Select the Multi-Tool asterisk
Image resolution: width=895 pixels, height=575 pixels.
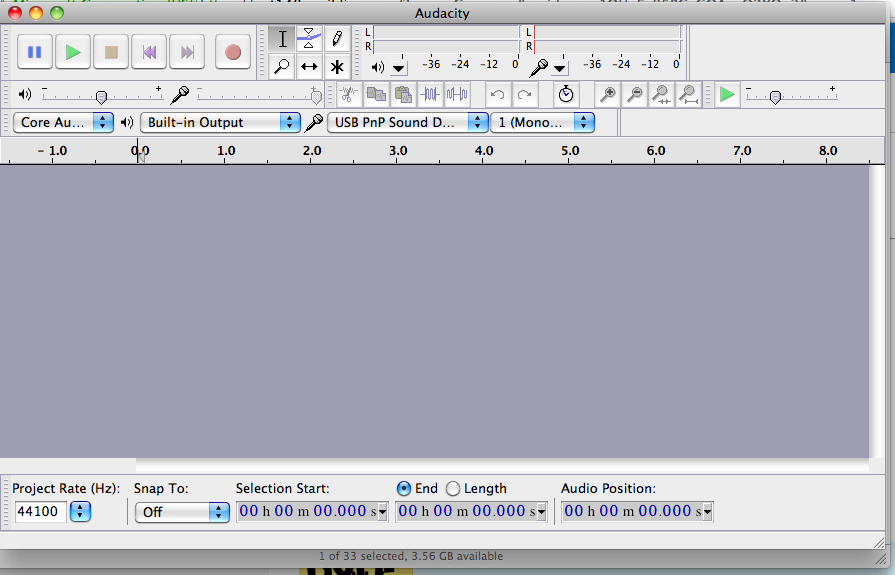[337, 66]
